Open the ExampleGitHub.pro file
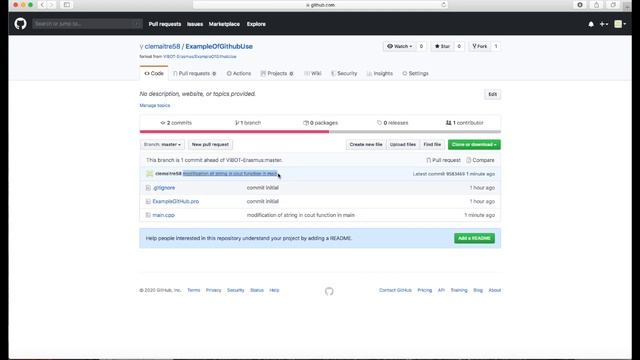Viewport: 640px width, 360px height. (176, 202)
